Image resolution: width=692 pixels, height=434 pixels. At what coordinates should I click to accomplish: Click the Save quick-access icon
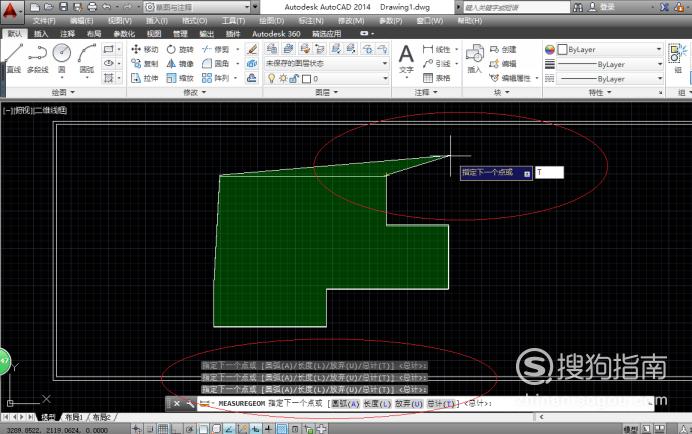[x=64, y=7]
